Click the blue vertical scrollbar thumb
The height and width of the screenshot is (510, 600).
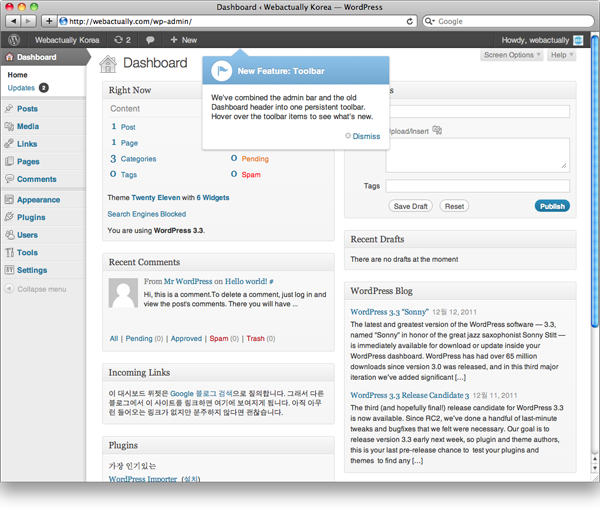595,182
